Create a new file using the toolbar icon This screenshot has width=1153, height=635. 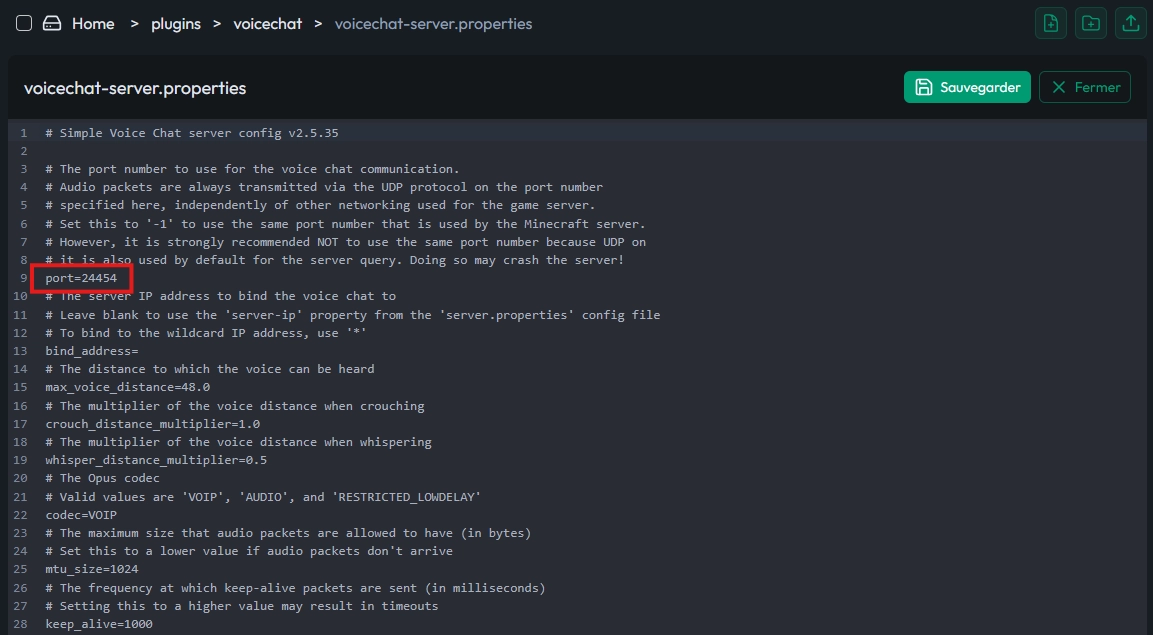point(1050,22)
